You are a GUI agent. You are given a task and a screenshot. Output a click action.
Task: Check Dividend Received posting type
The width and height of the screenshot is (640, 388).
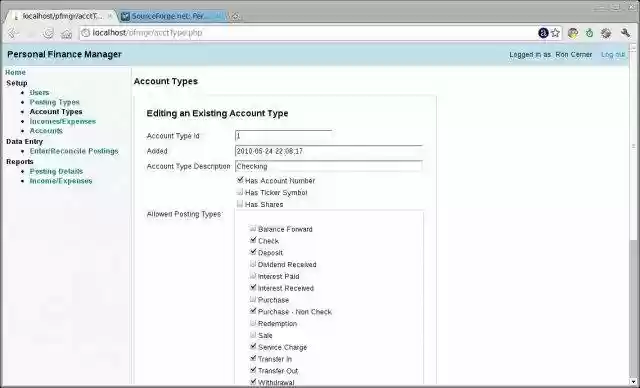point(253,264)
